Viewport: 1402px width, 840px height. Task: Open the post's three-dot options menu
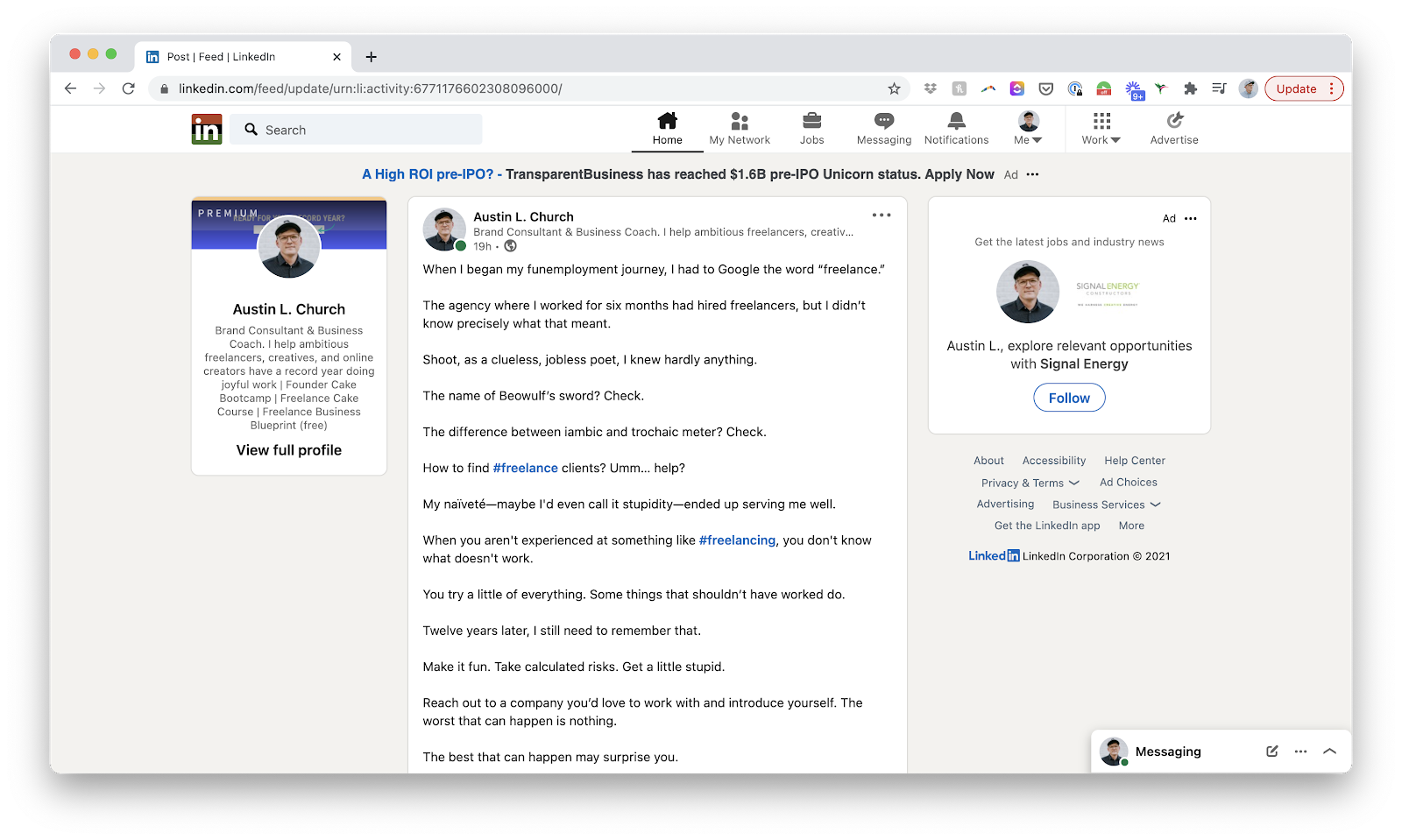click(882, 215)
